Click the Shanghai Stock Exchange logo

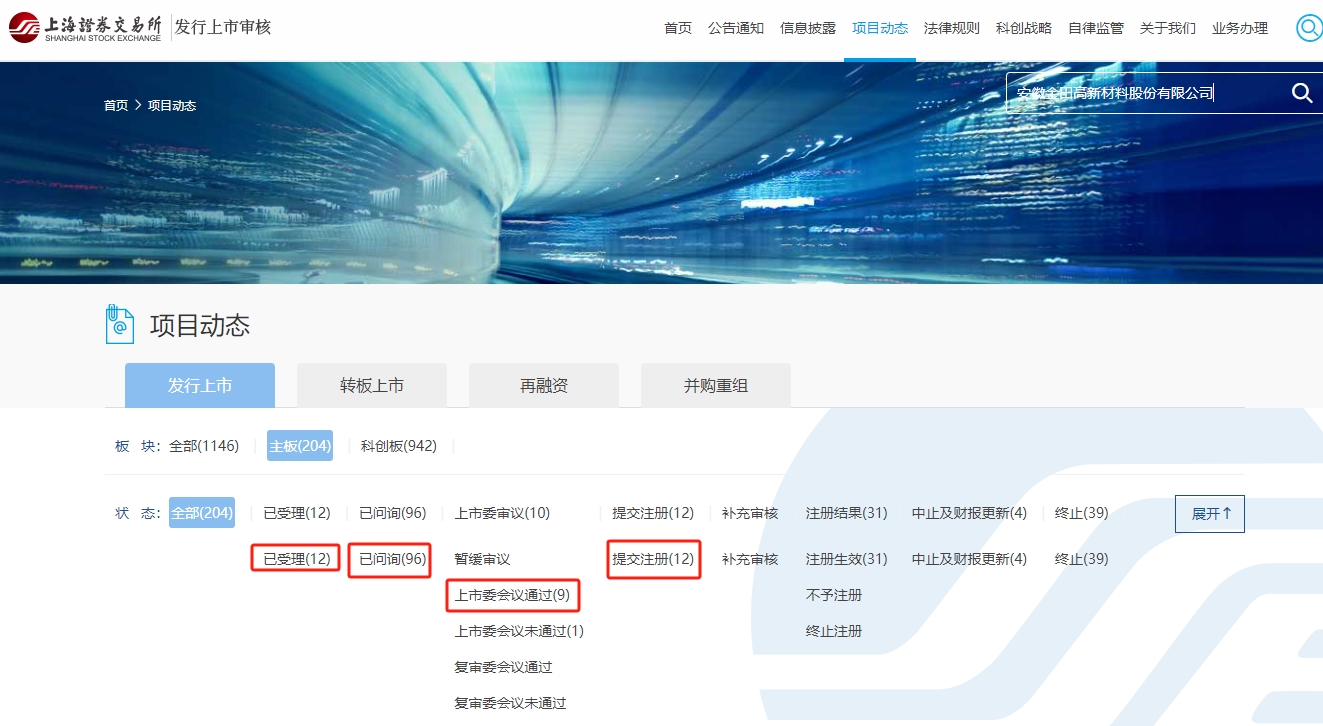(85, 28)
